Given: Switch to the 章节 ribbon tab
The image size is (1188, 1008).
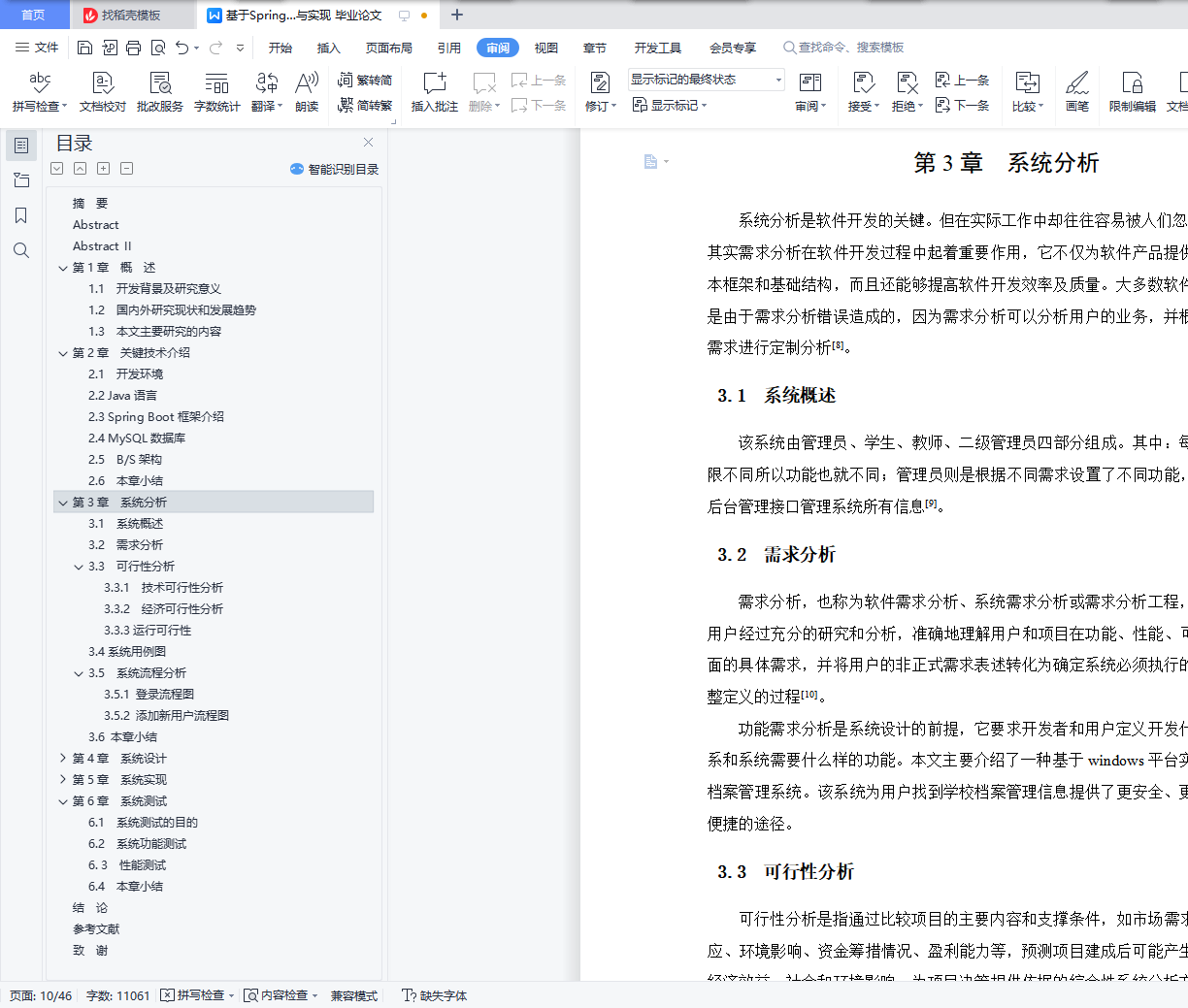Looking at the screenshot, I should coord(595,48).
